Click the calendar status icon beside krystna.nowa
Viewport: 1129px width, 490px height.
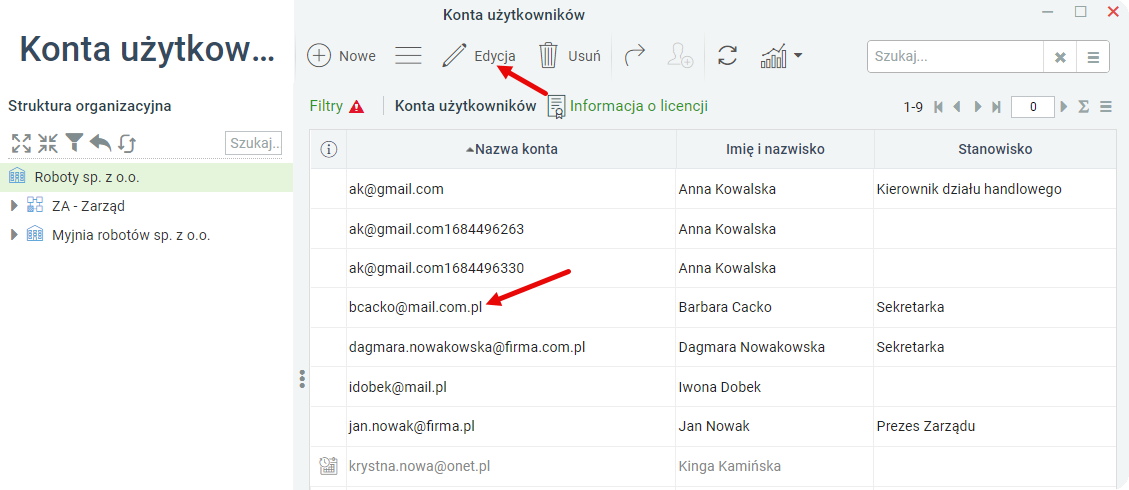tap(328, 466)
